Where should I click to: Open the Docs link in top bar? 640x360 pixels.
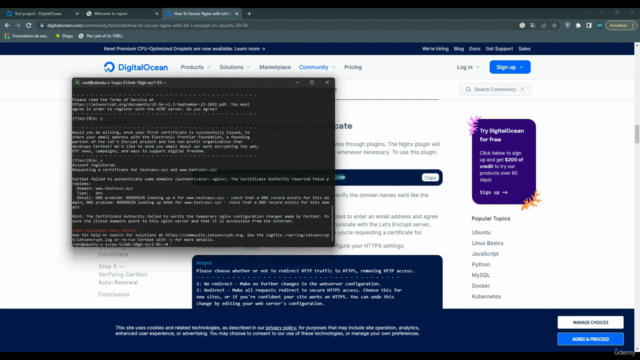click(474, 49)
